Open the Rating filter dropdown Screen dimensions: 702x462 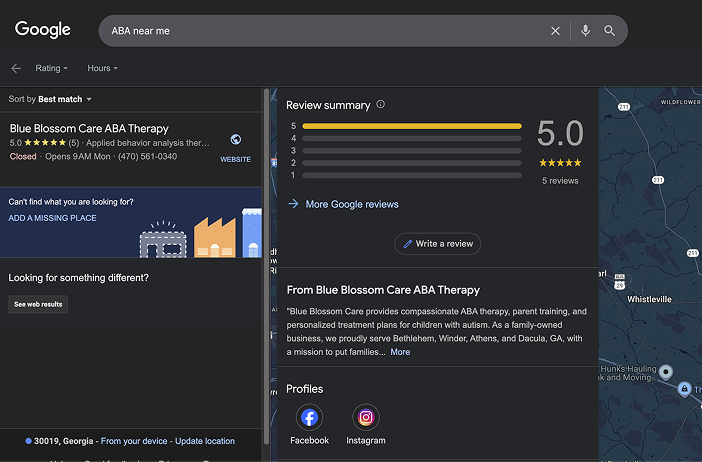[x=51, y=68]
